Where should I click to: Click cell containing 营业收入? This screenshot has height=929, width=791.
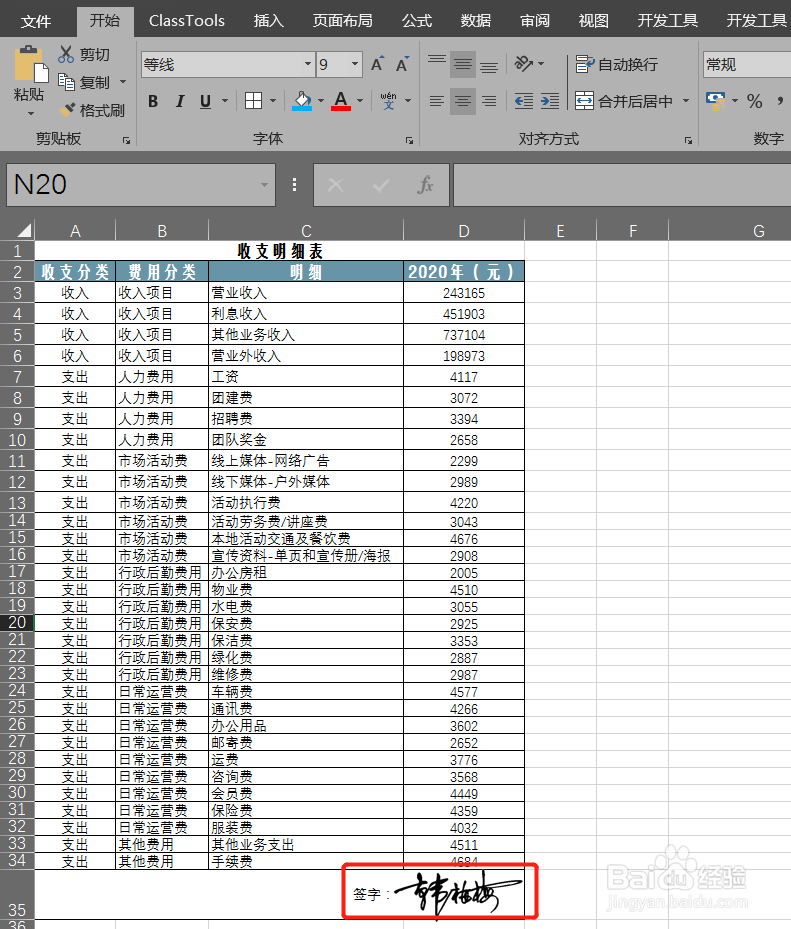click(x=306, y=293)
